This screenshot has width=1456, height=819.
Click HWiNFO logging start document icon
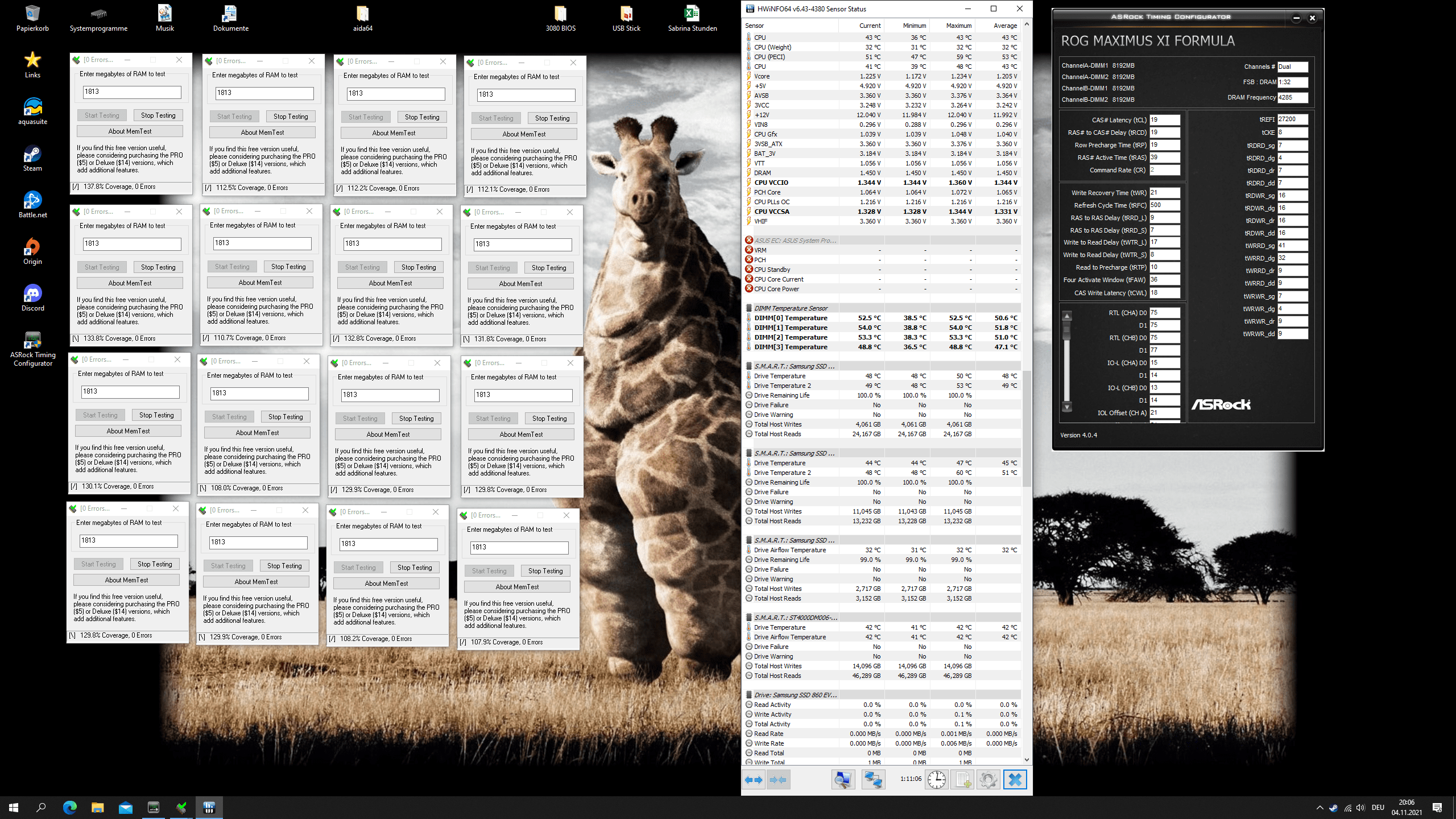pyautogui.click(x=962, y=780)
